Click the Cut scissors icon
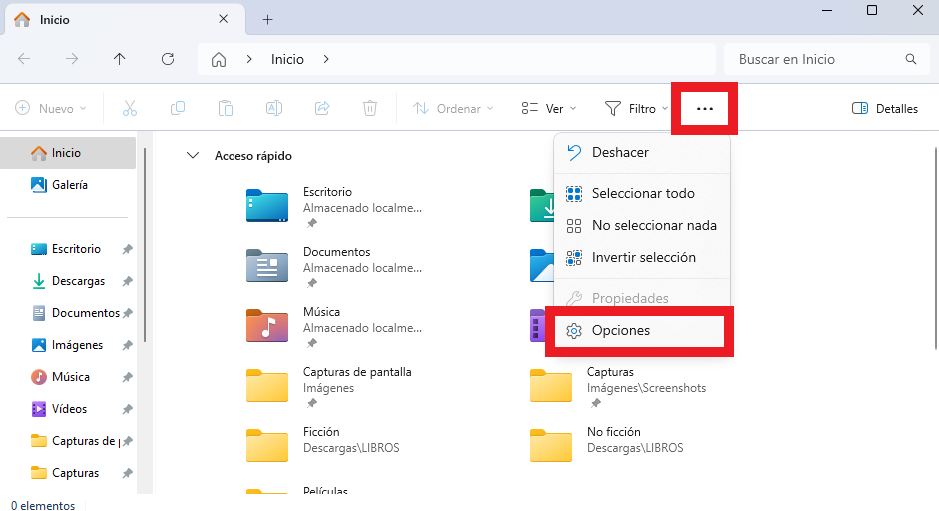This screenshot has height=511, width=939. coord(130,108)
